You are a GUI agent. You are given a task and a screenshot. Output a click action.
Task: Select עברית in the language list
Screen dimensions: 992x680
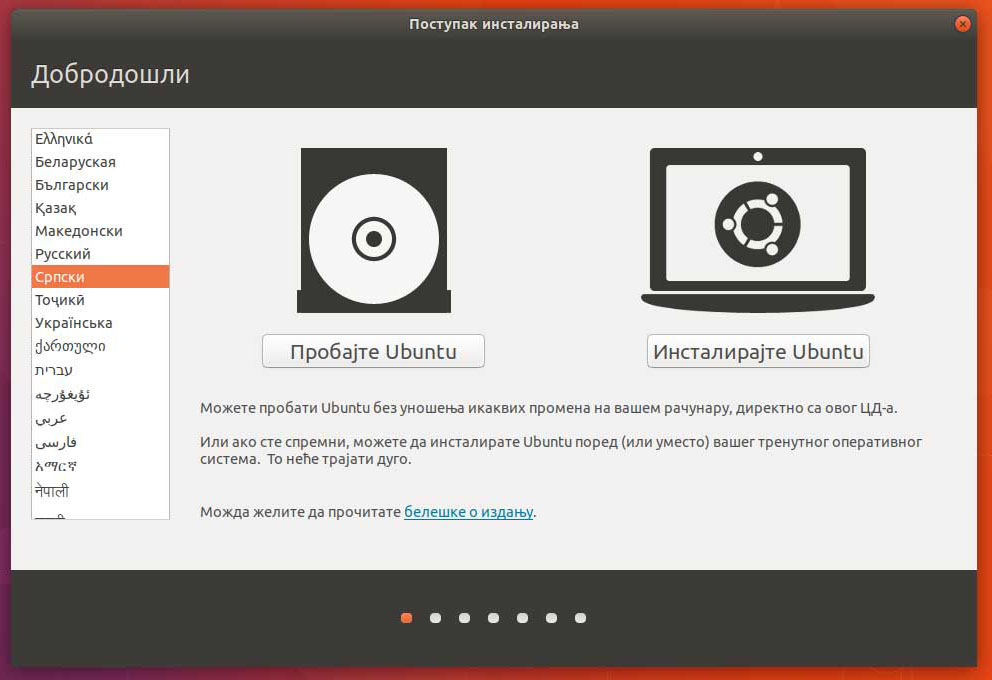click(x=101, y=369)
